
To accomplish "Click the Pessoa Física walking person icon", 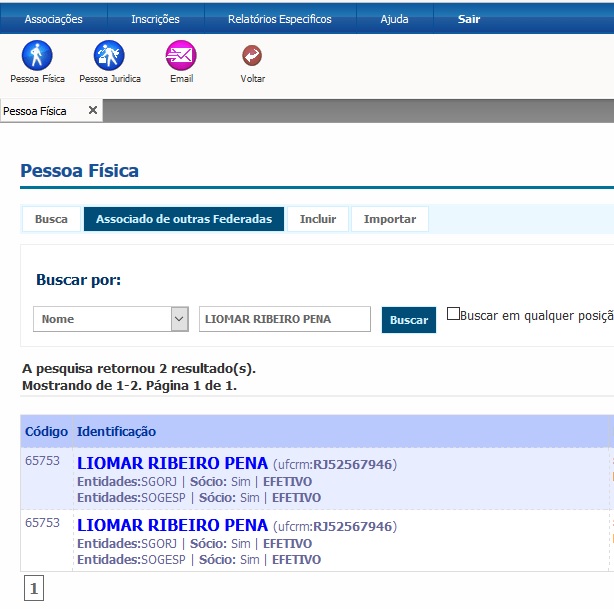I will (37, 56).
